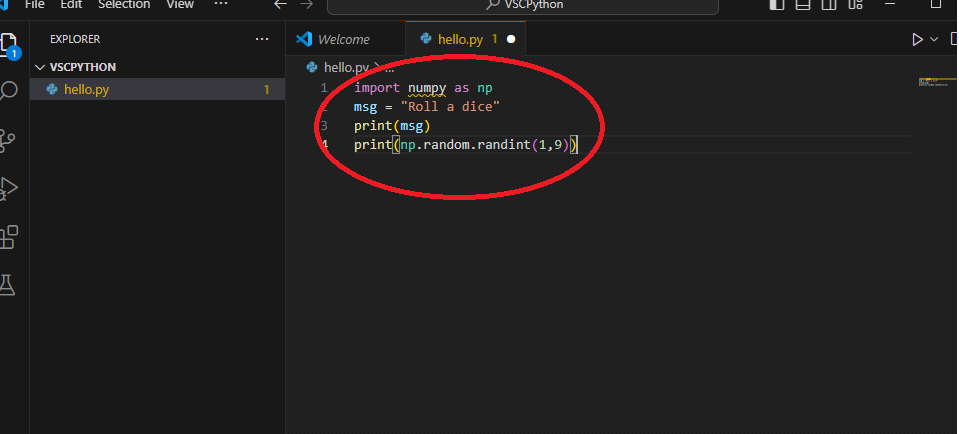Collapse the VSCPYTHON folder section

41,67
